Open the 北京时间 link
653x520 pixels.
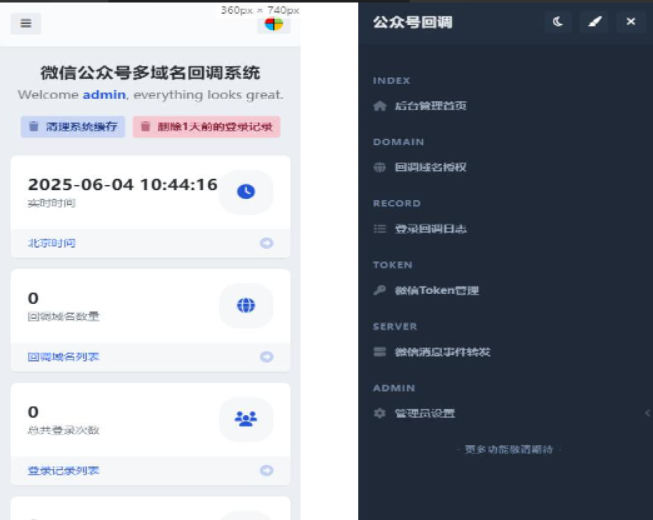pyautogui.click(x=52, y=243)
